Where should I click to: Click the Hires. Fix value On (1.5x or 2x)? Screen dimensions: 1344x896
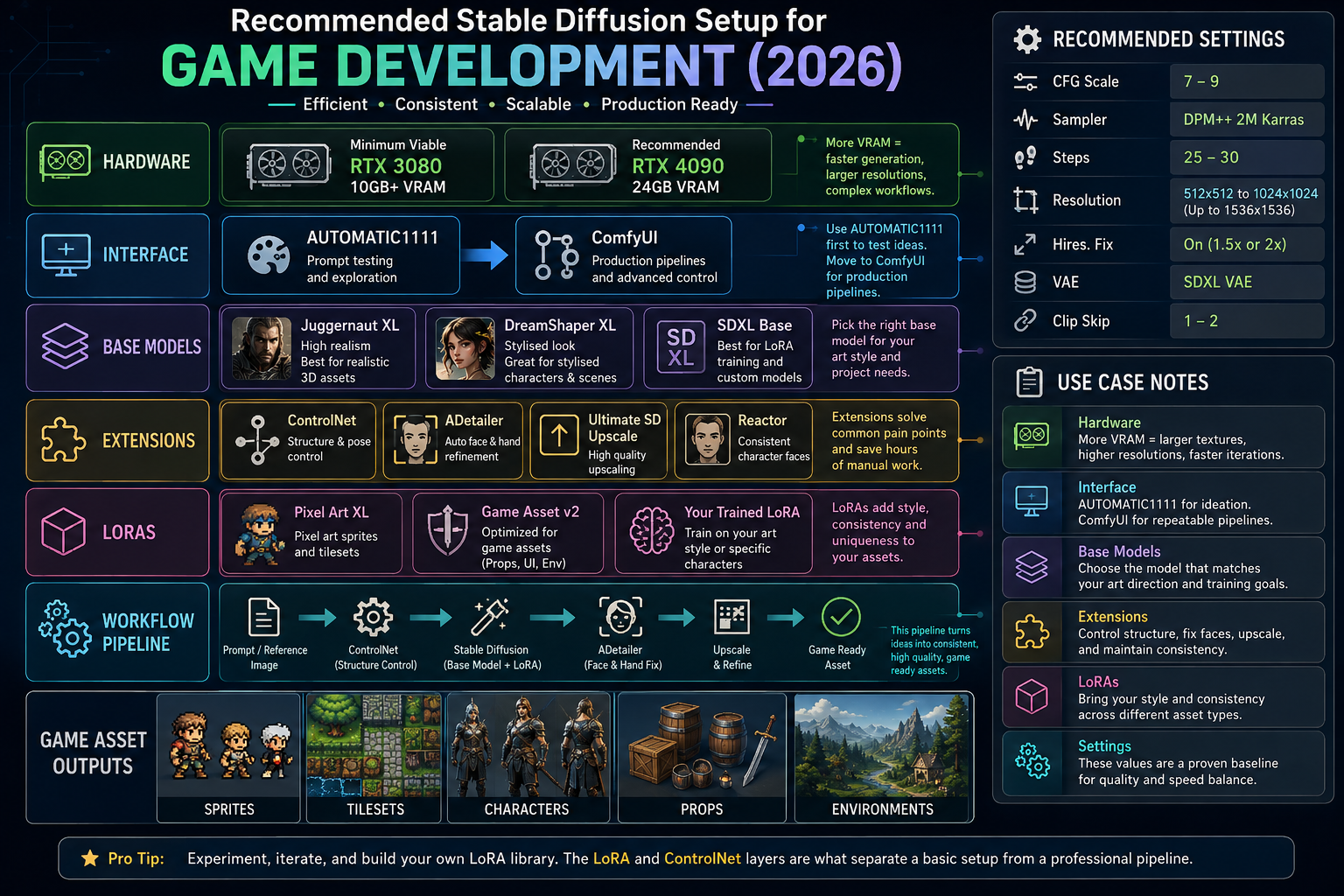1247,244
